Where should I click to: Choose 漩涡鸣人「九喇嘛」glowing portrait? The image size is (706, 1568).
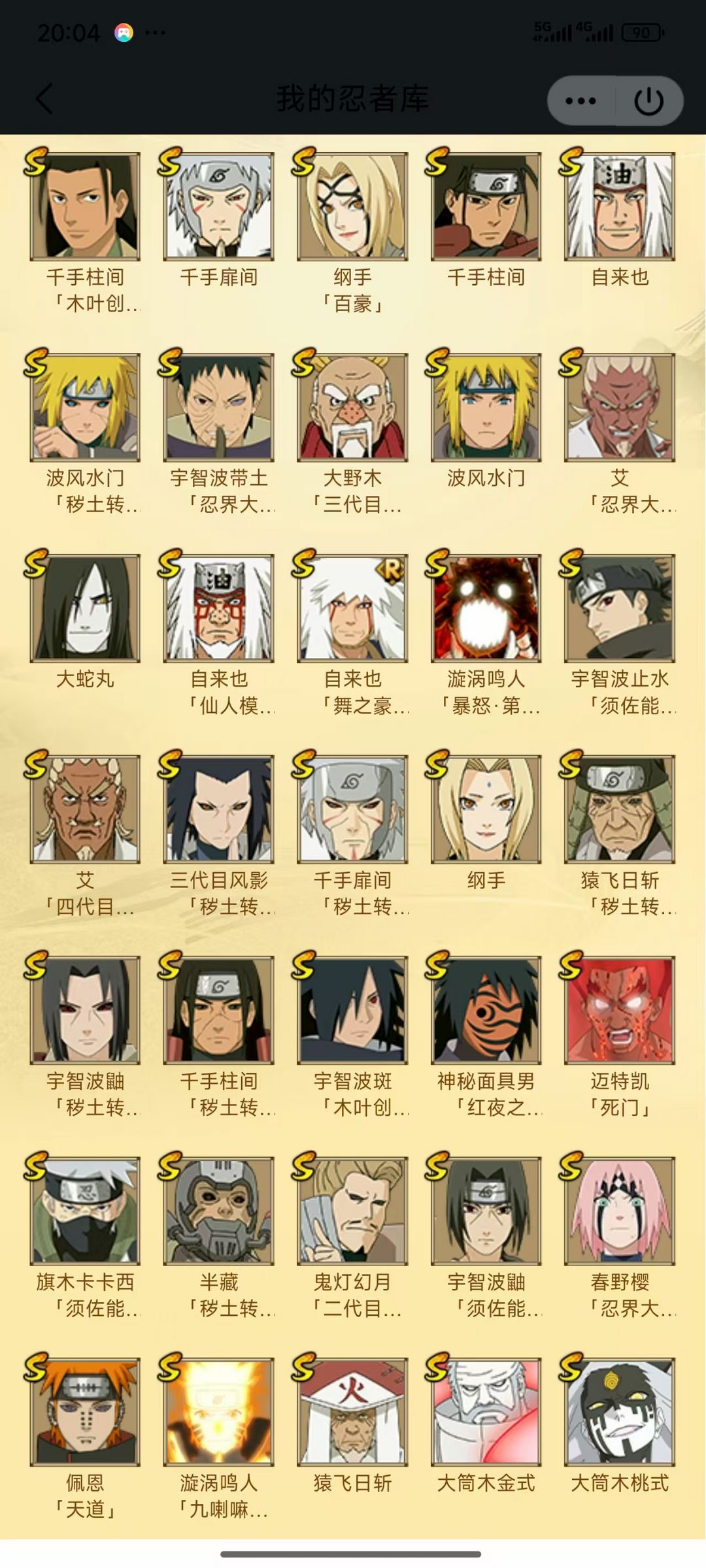point(219,1411)
